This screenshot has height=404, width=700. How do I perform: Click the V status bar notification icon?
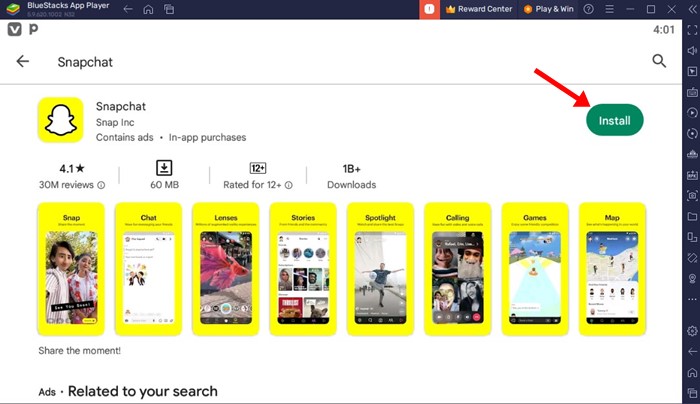click(x=14, y=30)
